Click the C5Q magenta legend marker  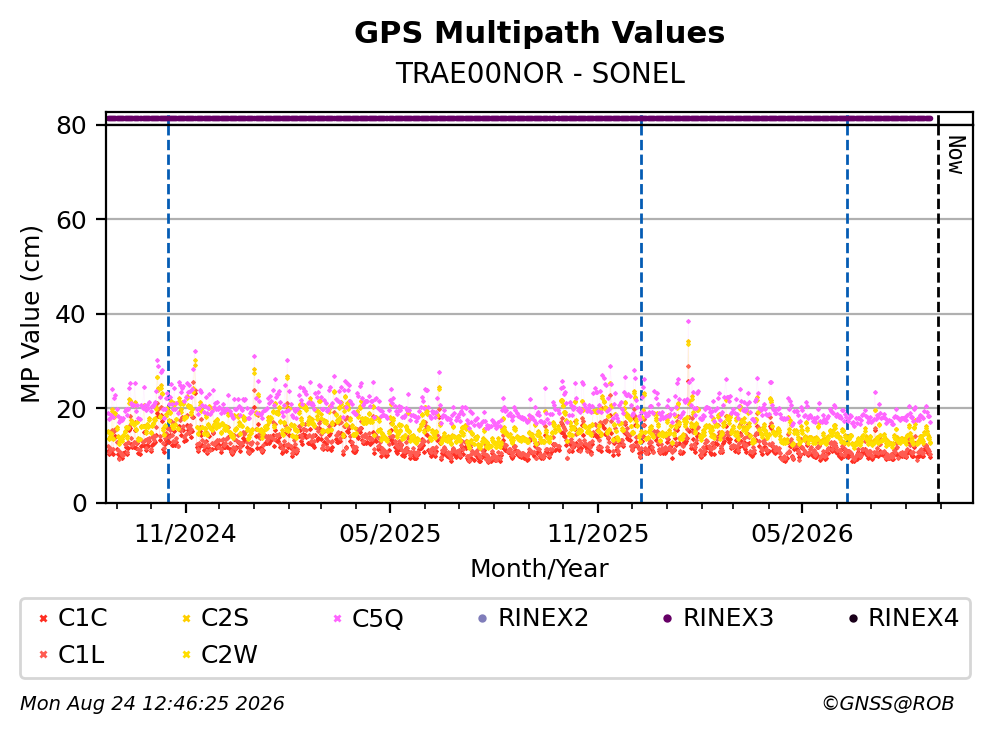click(337, 618)
